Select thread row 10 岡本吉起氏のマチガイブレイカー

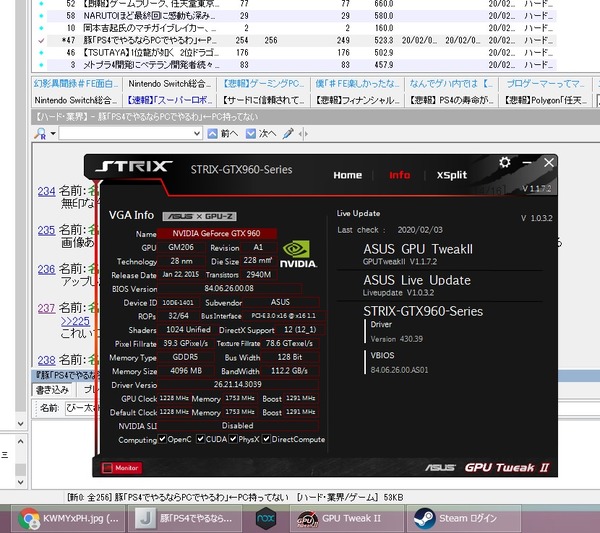point(294,28)
